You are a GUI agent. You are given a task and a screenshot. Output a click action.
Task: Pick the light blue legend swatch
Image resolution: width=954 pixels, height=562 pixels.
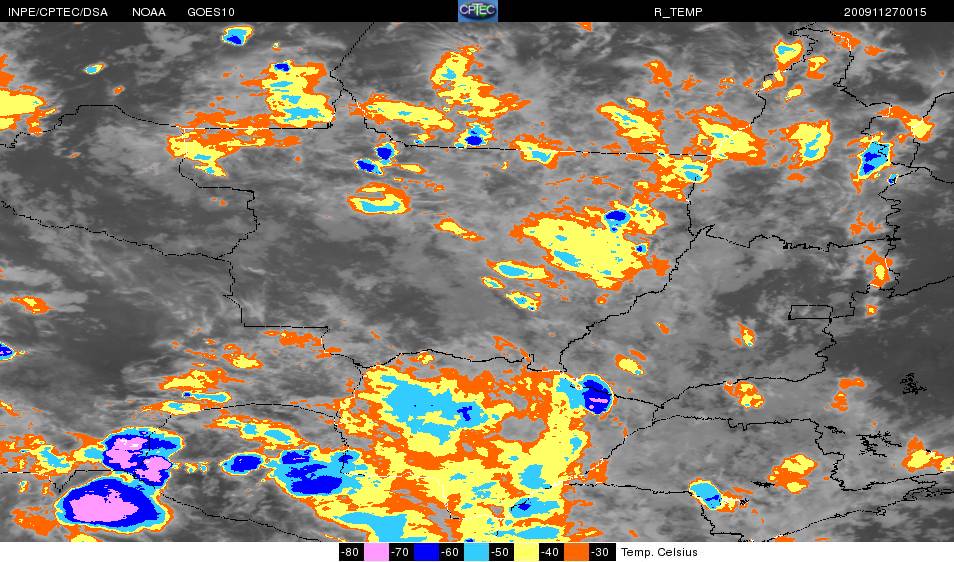(x=476, y=552)
